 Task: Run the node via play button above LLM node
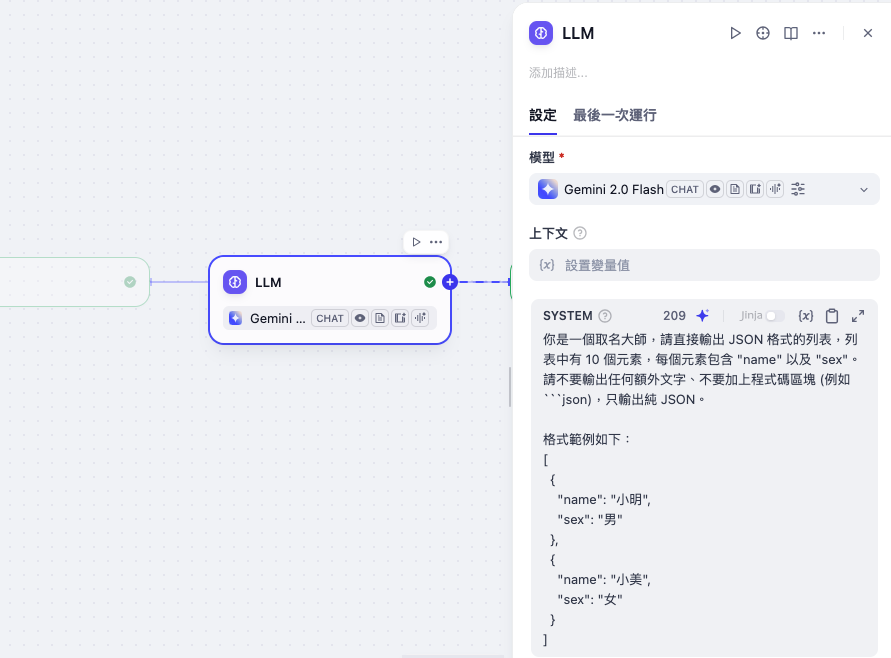(x=416, y=242)
